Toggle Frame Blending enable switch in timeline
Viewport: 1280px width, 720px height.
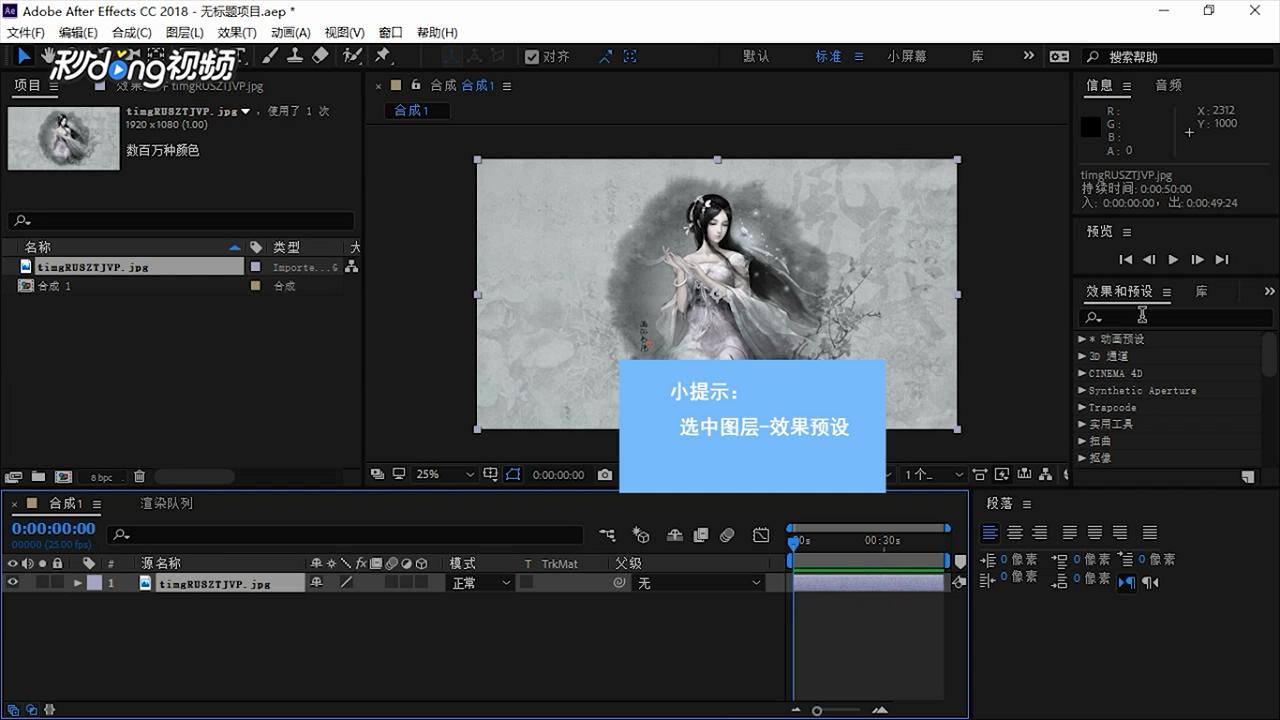[x=701, y=536]
